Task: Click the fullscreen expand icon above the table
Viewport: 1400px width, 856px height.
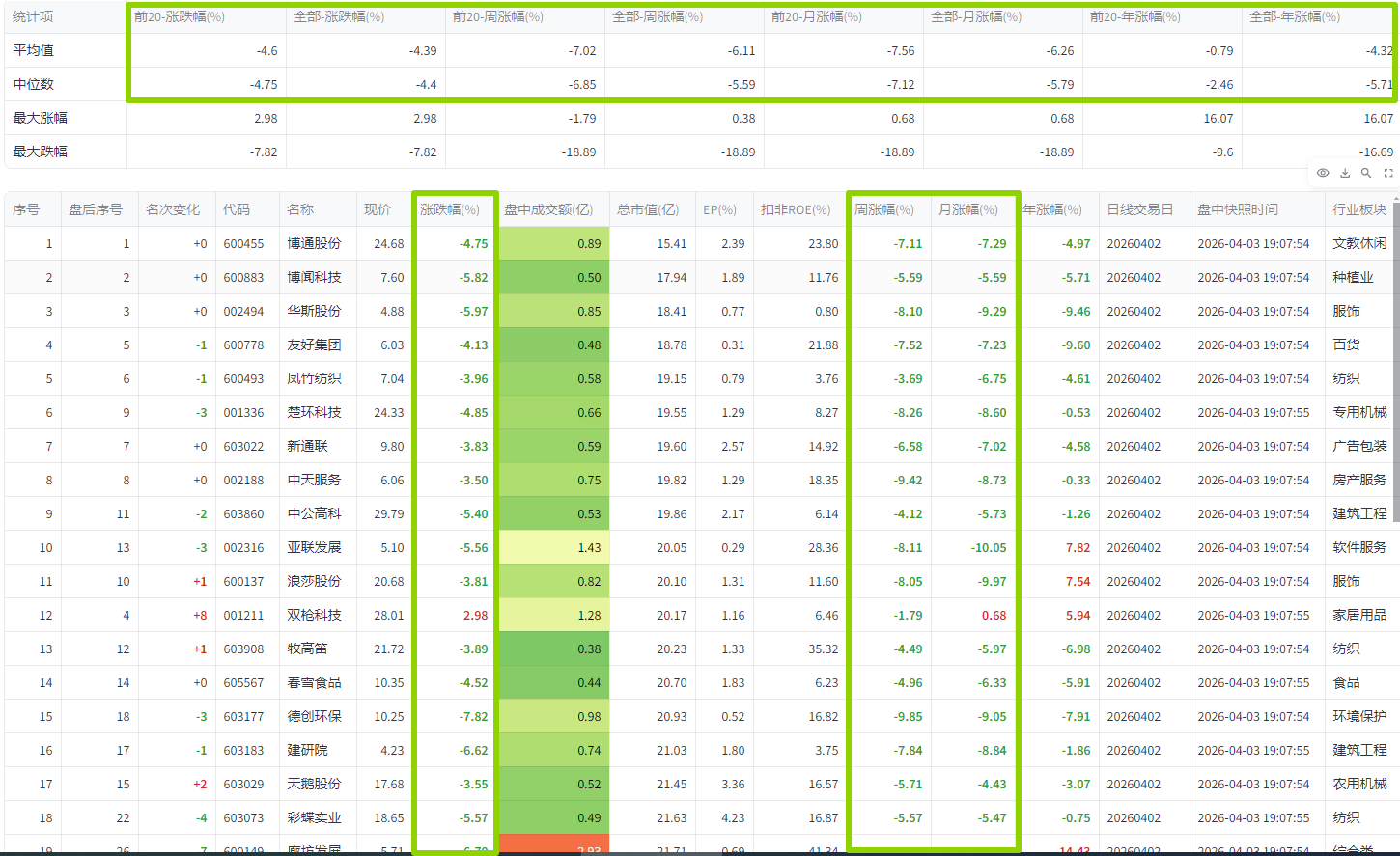Action: 1388,173
